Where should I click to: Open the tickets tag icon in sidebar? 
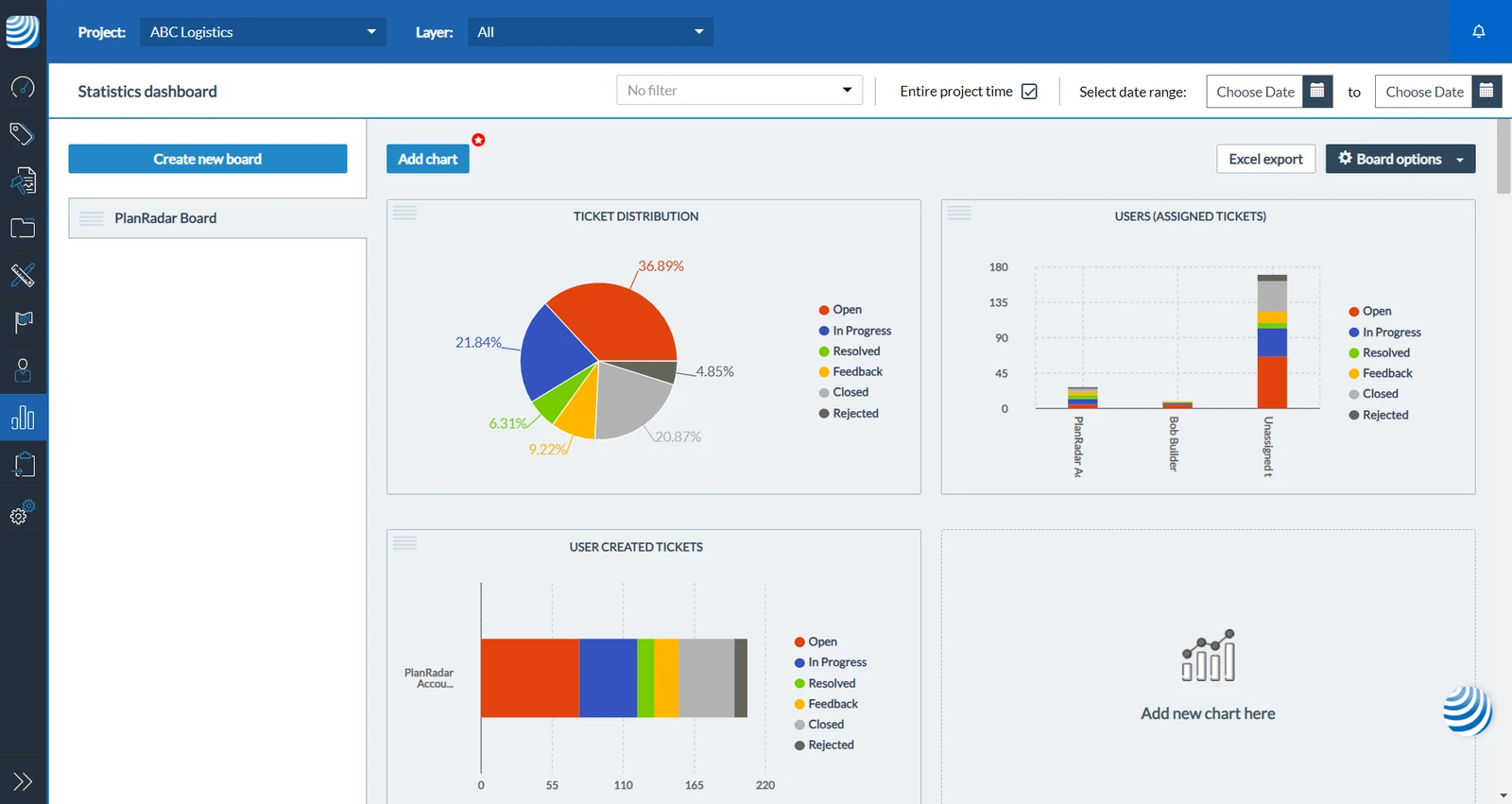23,134
